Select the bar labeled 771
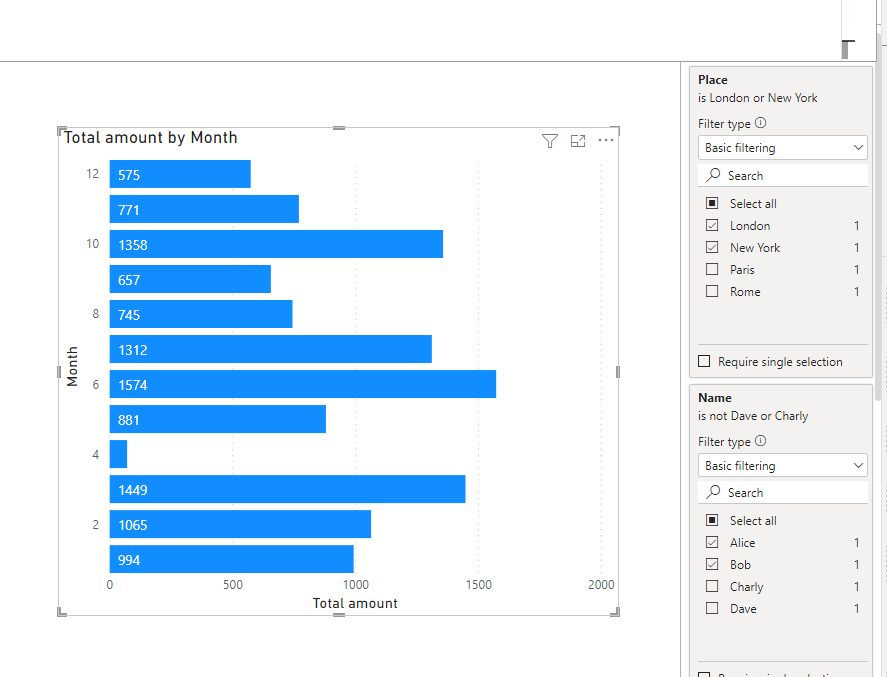 coord(204,209)
